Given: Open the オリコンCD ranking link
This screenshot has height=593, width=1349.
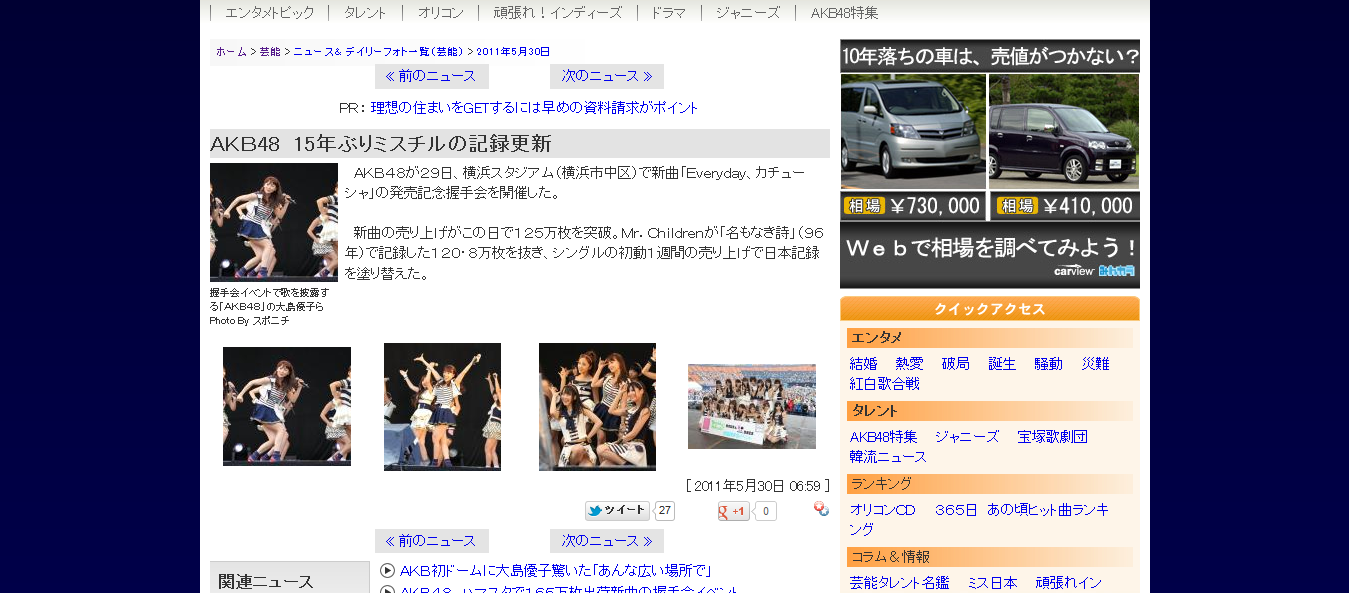Looking at the screenshot, I should point(883,510).
